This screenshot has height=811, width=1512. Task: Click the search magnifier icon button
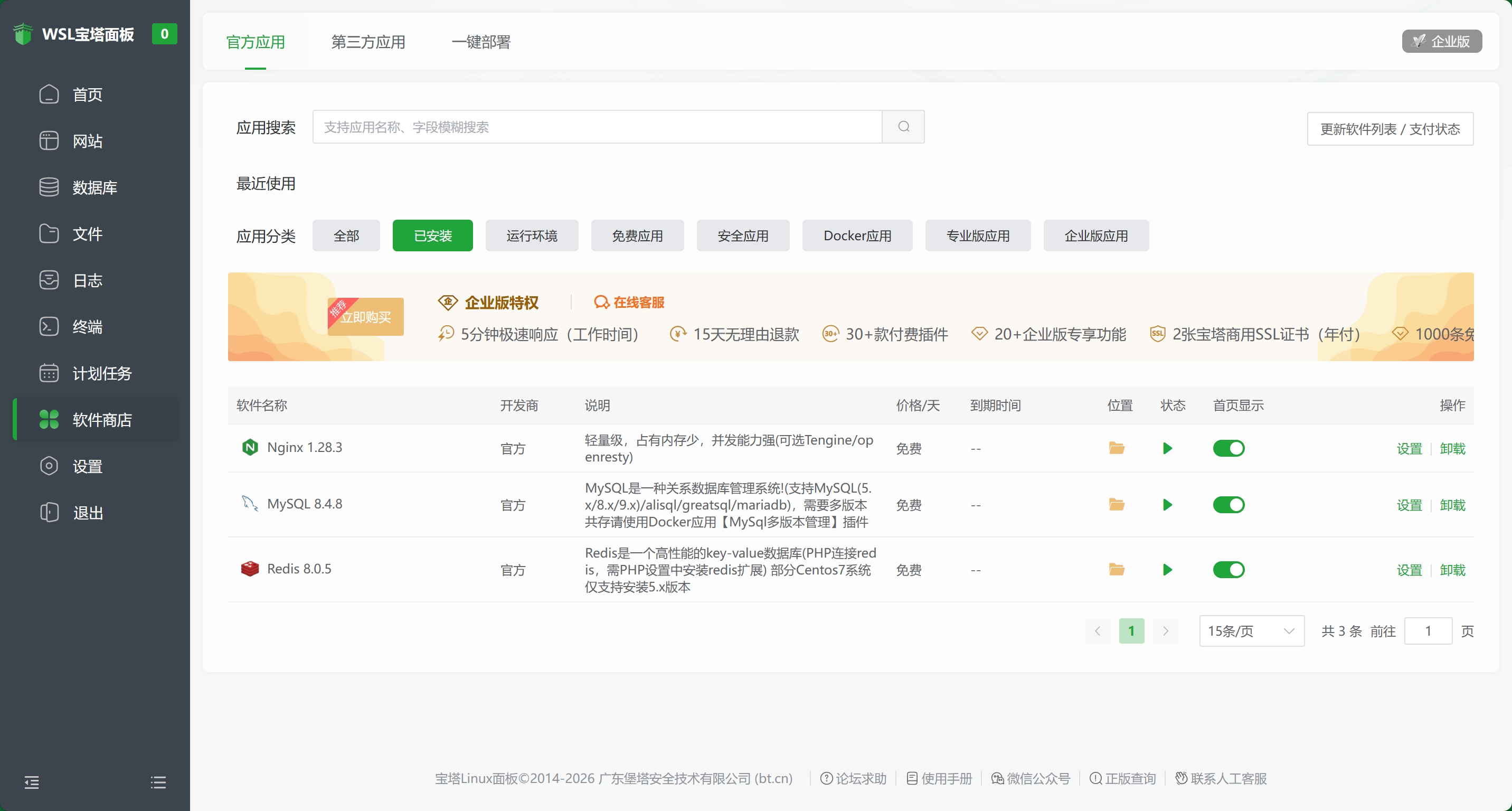click(x=903, y=127)
